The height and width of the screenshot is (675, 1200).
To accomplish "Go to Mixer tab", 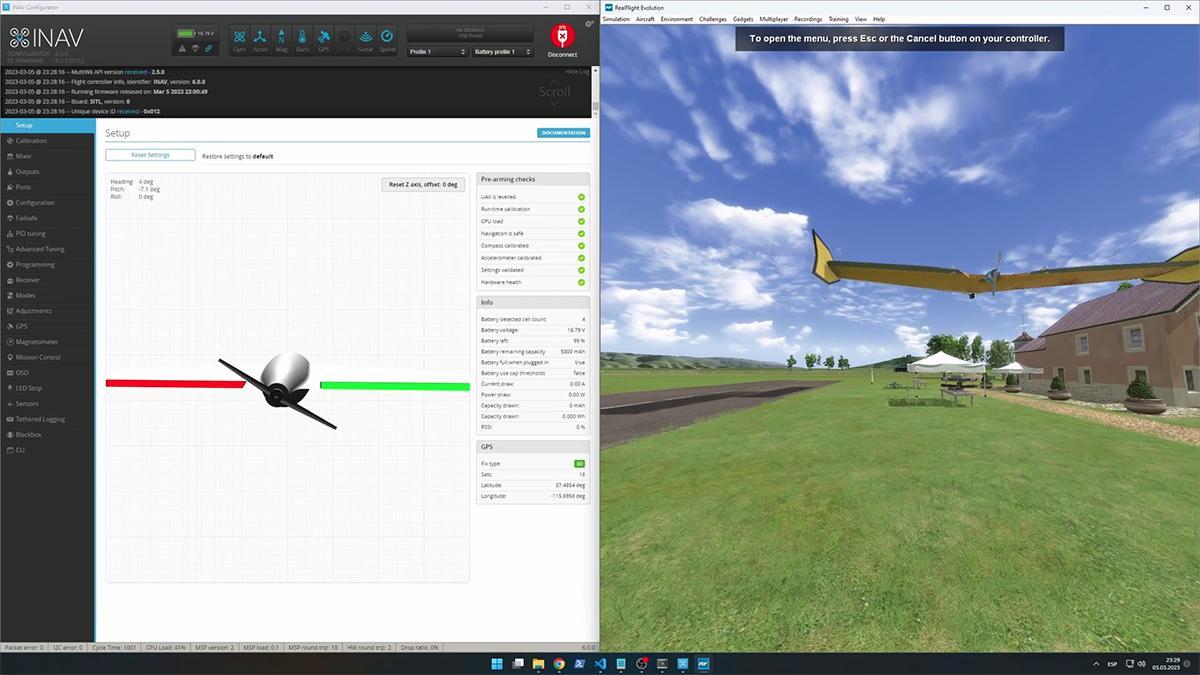I will pos(47,156).
